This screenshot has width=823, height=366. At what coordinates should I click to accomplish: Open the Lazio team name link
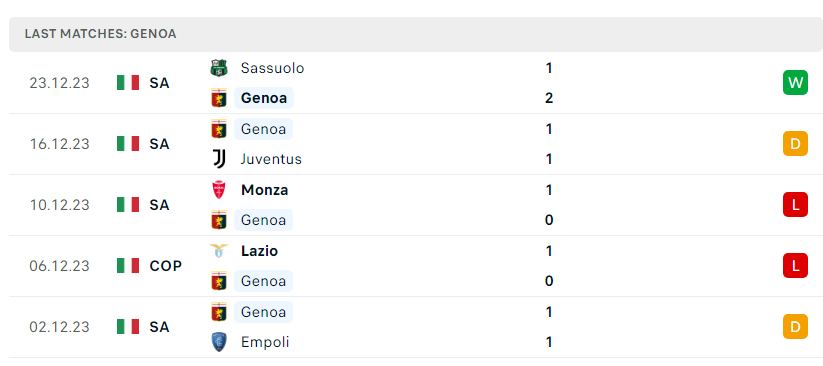[x=259, y=251]
